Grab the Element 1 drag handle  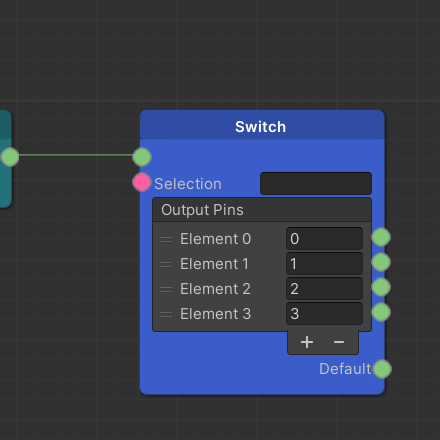(166, 264)
